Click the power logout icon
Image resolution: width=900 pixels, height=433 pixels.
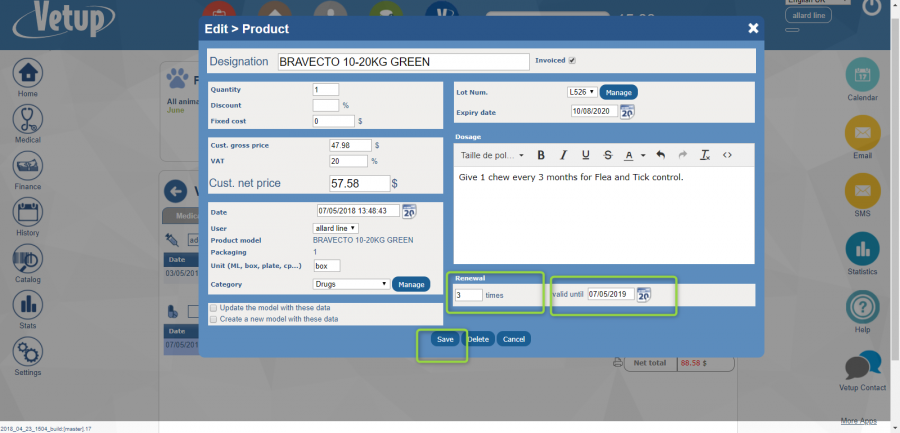871,7
